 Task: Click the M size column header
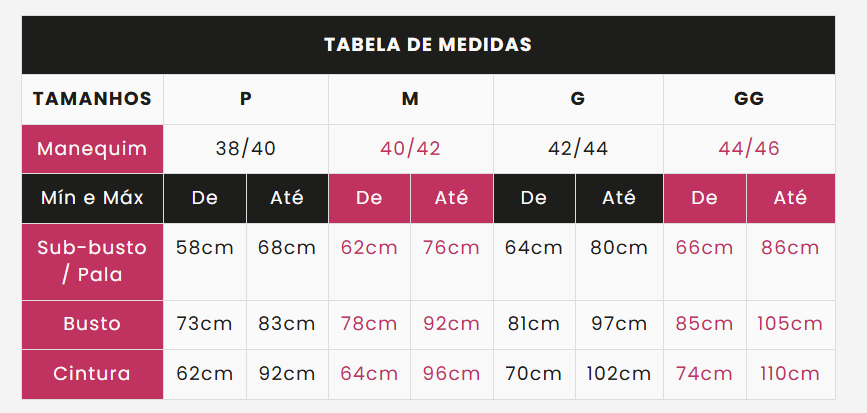click(411, 99)
